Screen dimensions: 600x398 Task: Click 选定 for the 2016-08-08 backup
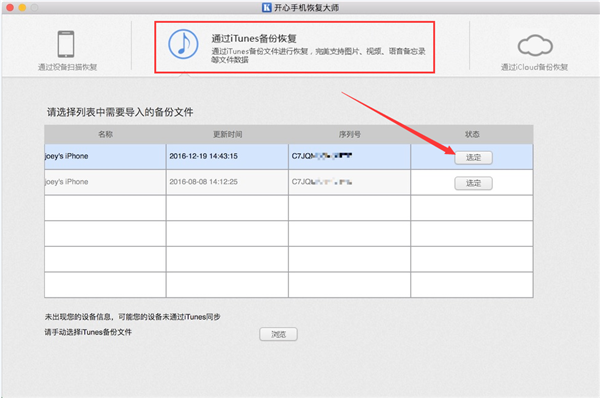tap(473, 183)
